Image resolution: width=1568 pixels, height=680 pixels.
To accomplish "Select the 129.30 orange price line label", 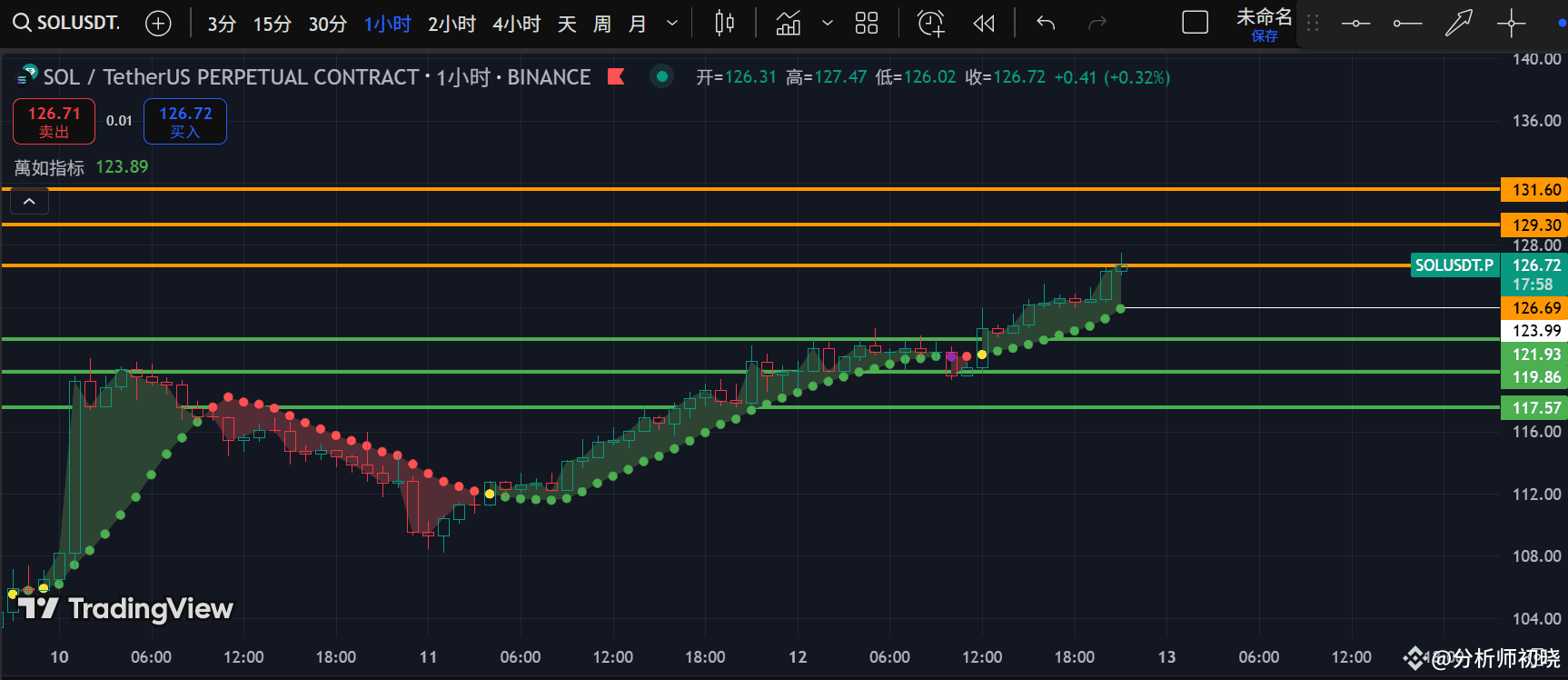I will (1533, 225).
